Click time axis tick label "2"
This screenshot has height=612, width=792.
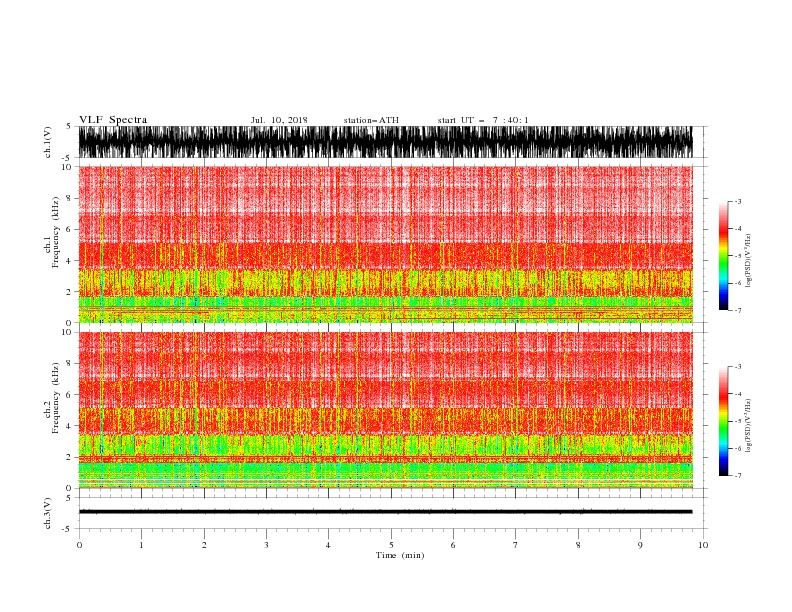click(x=204, y=545)
